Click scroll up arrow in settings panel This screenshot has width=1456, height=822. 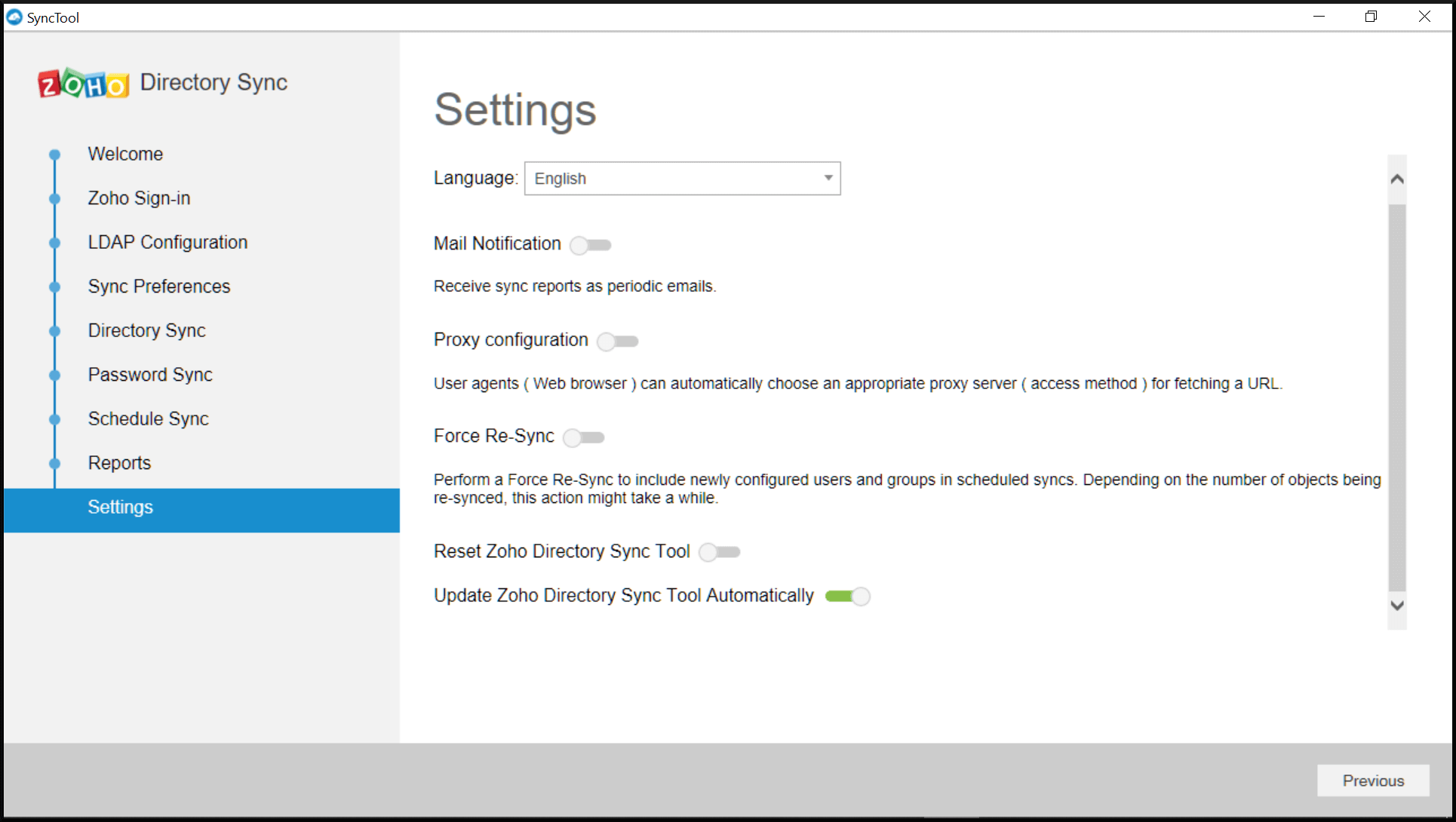[1396, 179]
